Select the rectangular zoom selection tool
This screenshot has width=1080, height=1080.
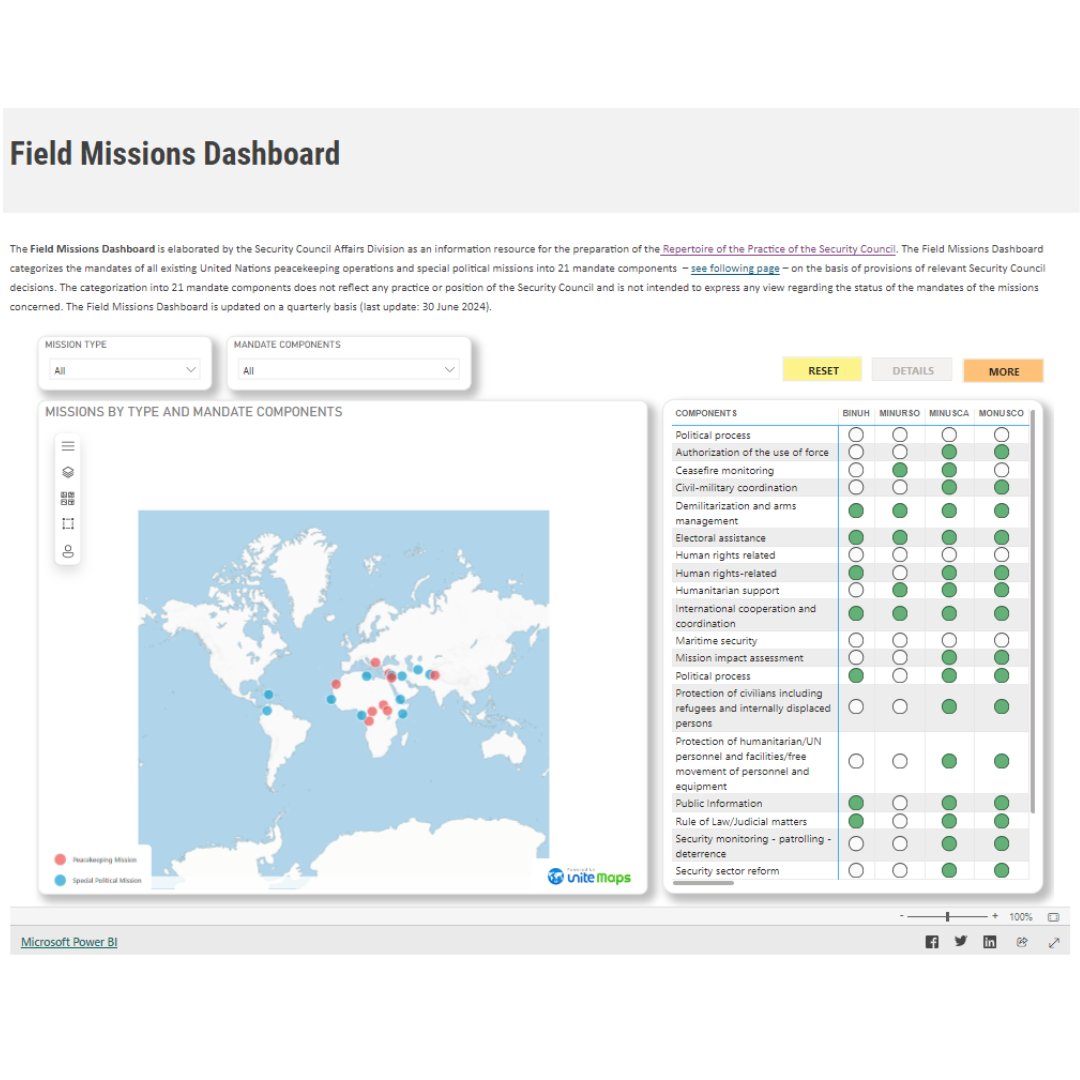(x=68, y=523)
